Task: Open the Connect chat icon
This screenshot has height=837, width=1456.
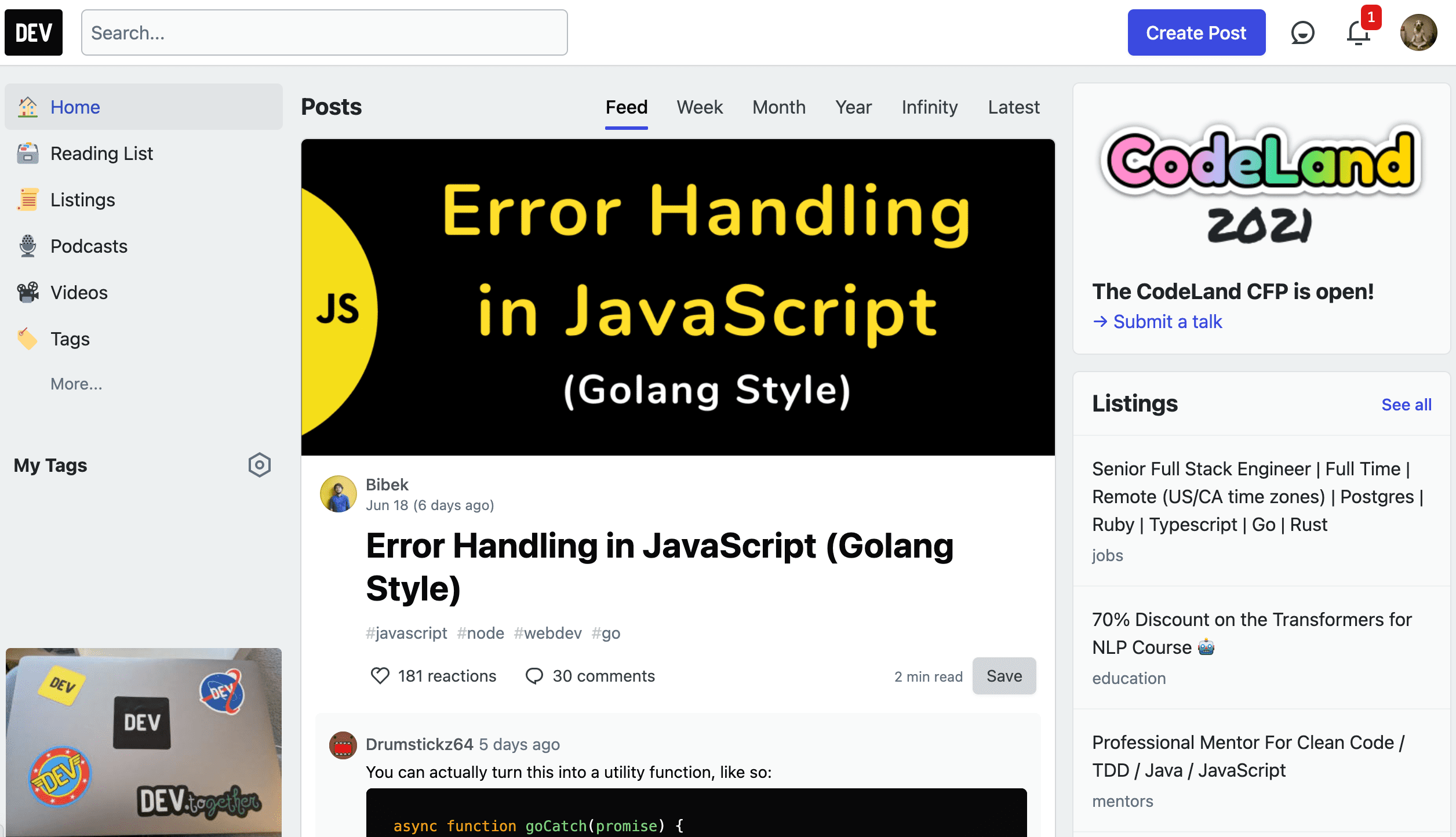Action: (x=1302, y=32)
